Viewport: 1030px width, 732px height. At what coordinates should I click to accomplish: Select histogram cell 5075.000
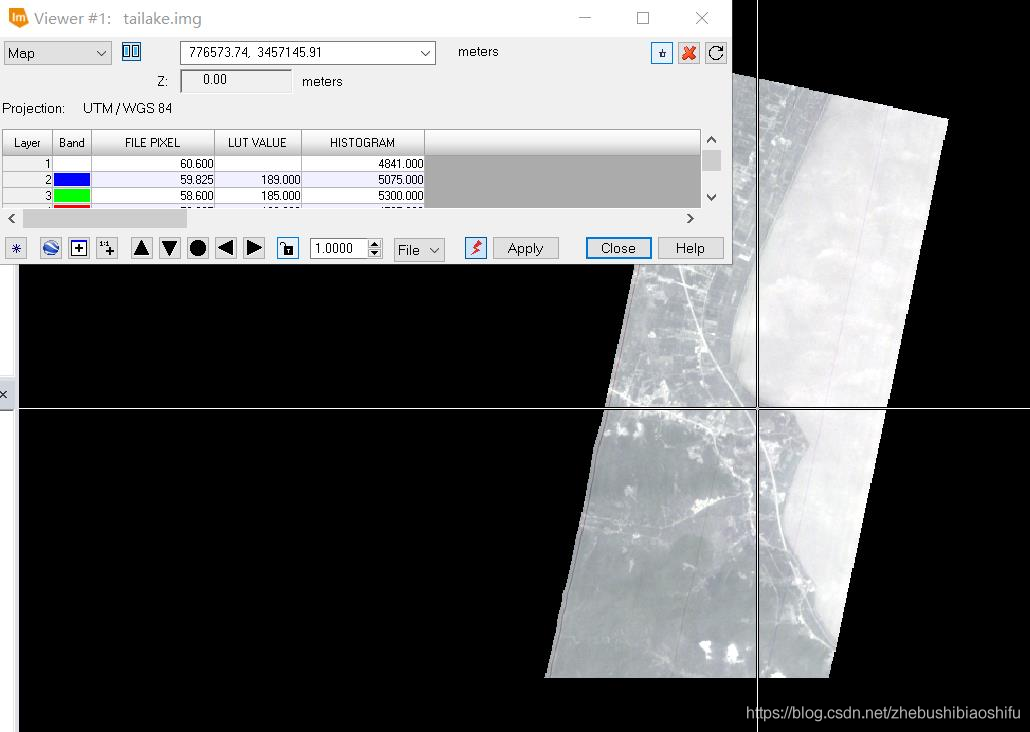tap(363, 179)
